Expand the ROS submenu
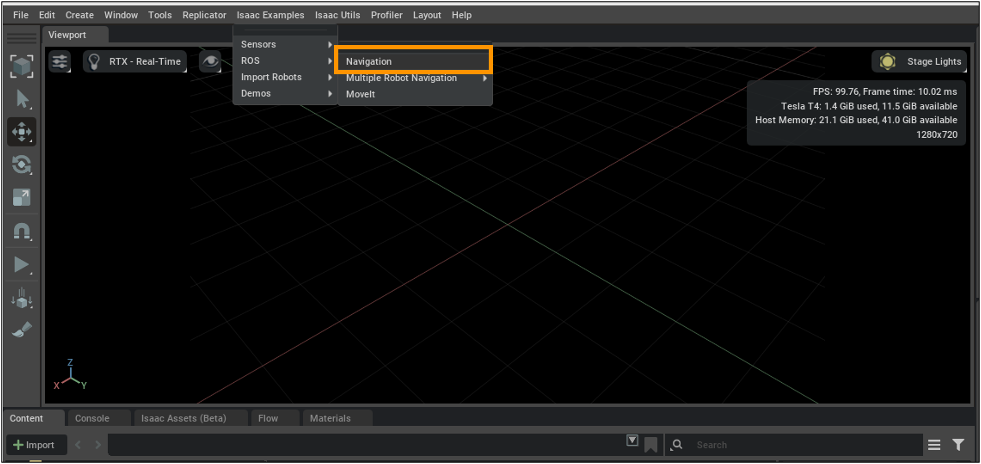 285,61
